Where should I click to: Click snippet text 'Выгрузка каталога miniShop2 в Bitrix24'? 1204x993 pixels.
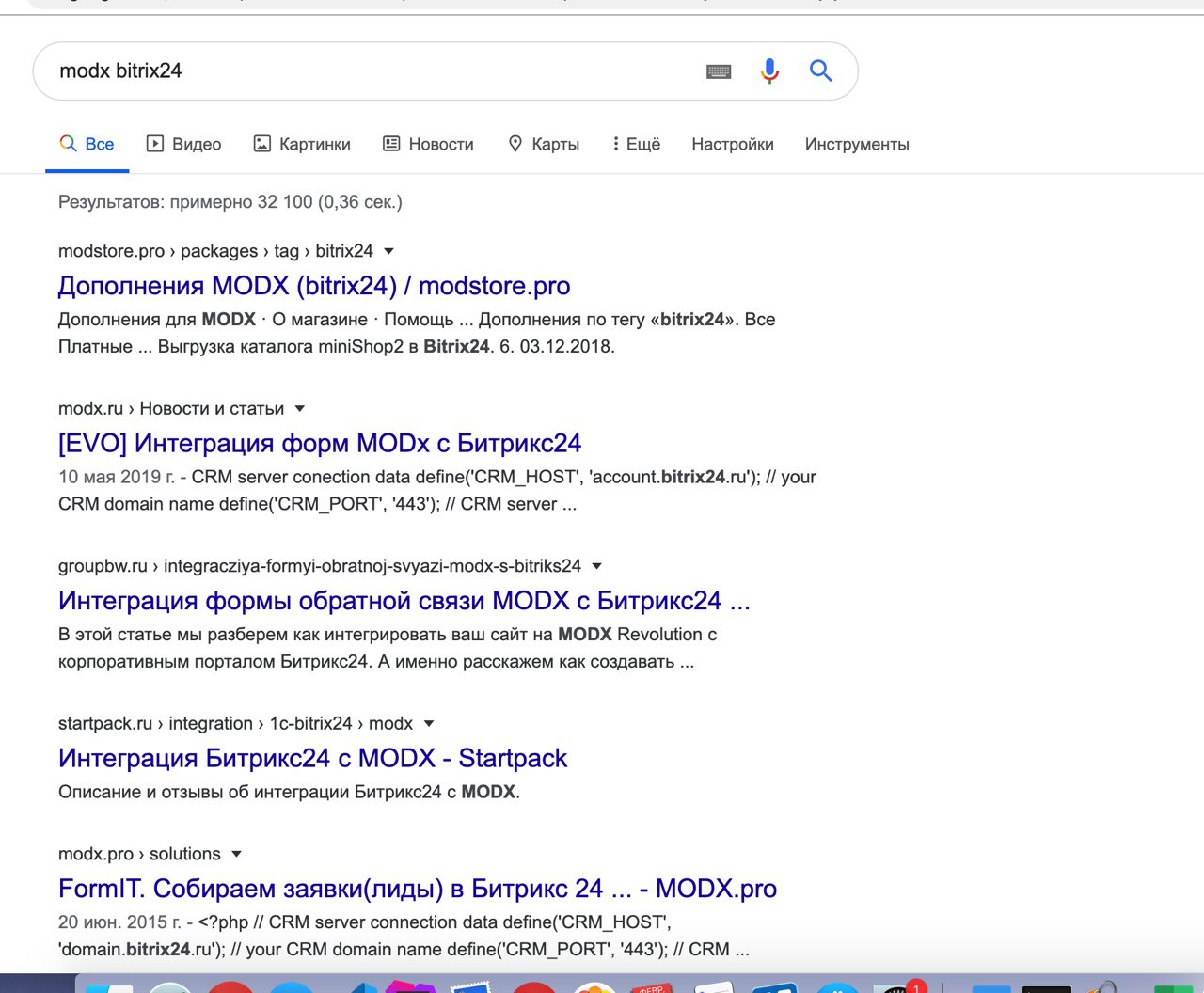pyautogui.click(x=324, y=347)
